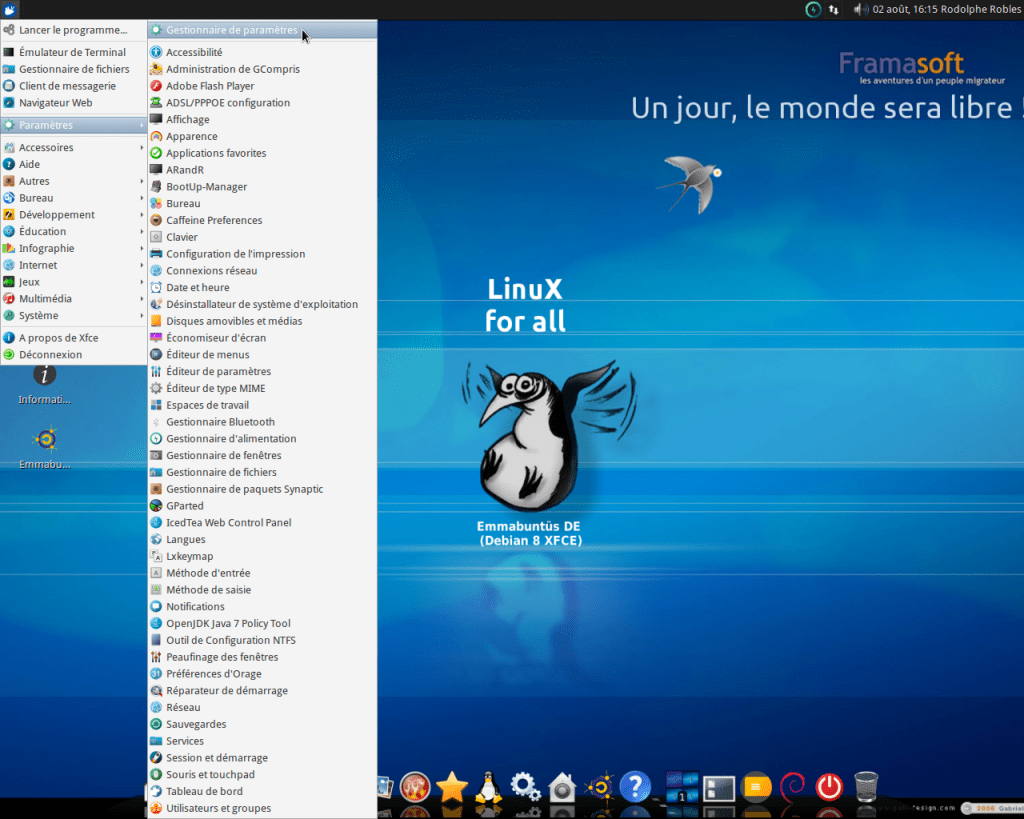This screenshot has width=1024, height=819.
Task: Open Gestionnaire de paquets Synaptic
Action: (x=244, y=489)
